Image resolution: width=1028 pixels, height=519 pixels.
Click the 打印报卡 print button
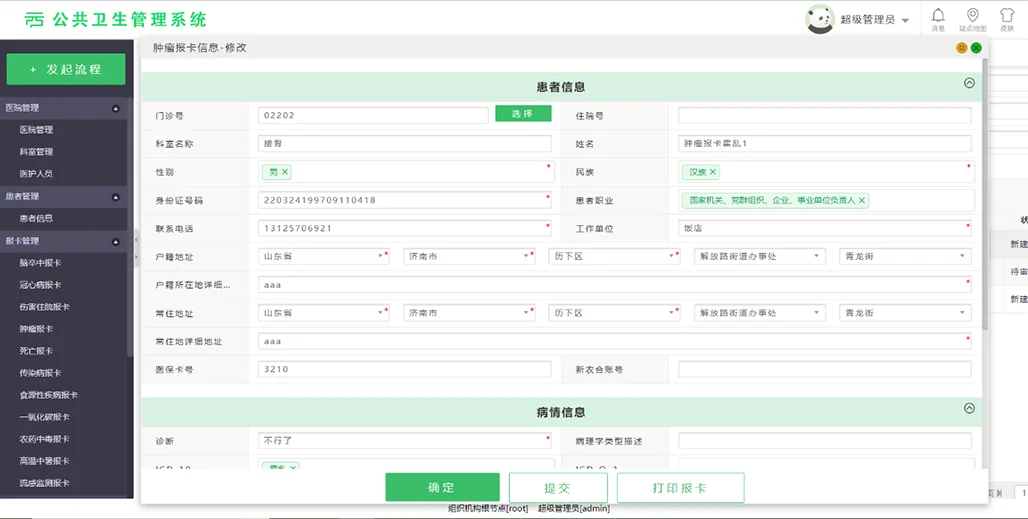coord(680,488)
